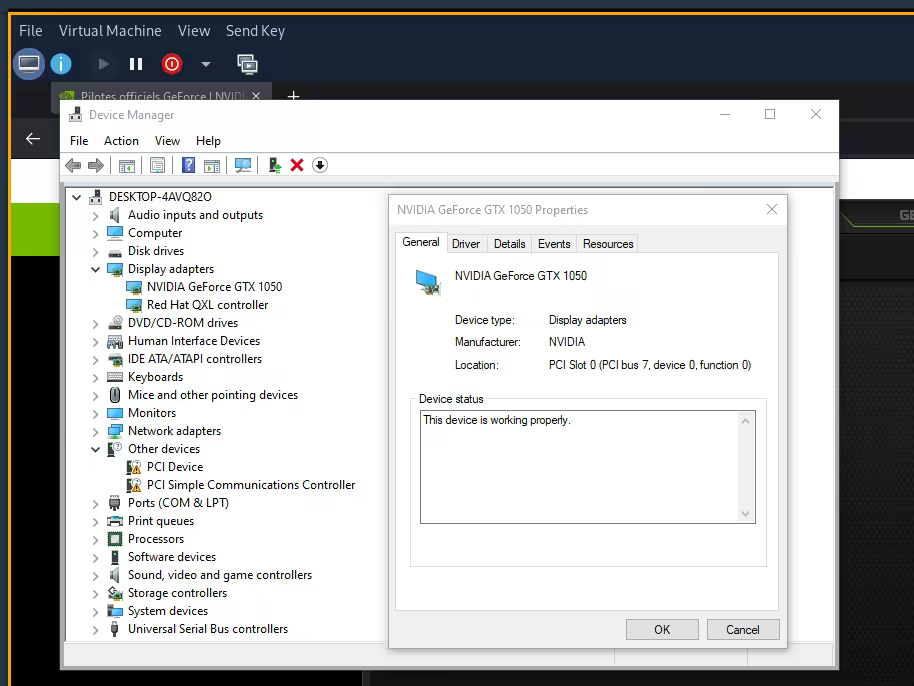Switch to the Resources tab

[608, 244]
